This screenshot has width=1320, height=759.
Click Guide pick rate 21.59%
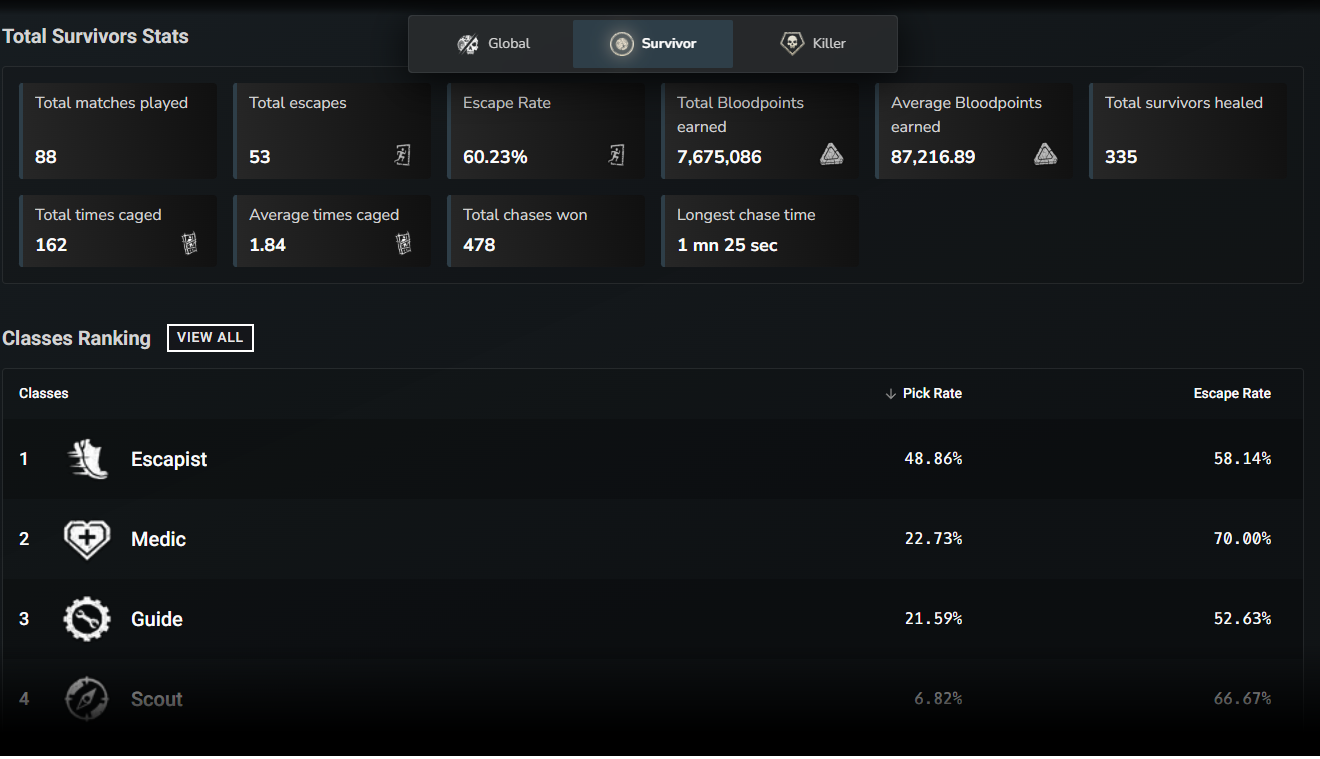pyautogui.click(x=933, y=619)
